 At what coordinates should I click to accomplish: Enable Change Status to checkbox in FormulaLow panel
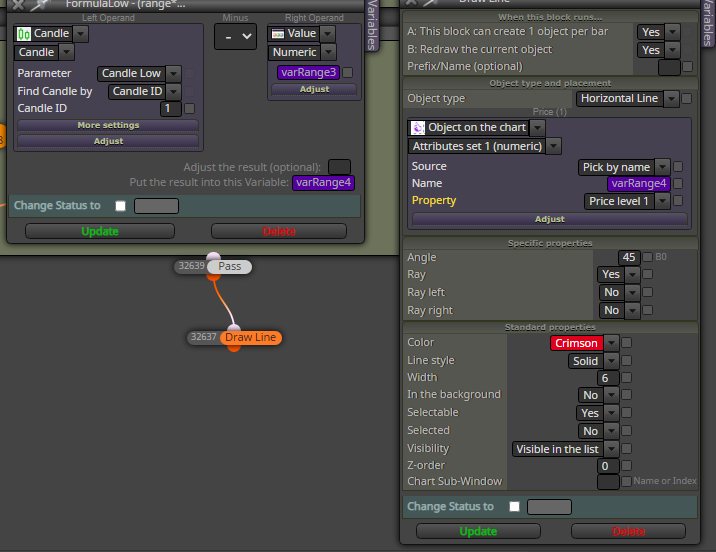121,206
